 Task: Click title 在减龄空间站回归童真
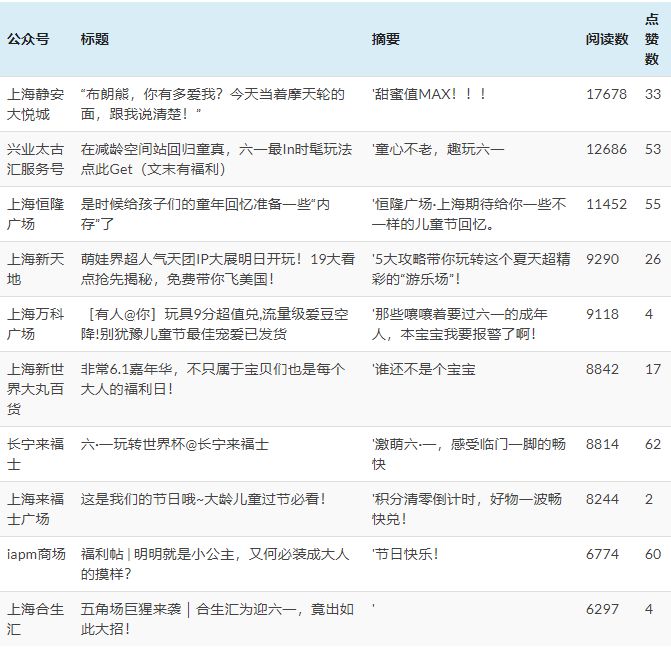pyautogui.click(x=216, y=159)
